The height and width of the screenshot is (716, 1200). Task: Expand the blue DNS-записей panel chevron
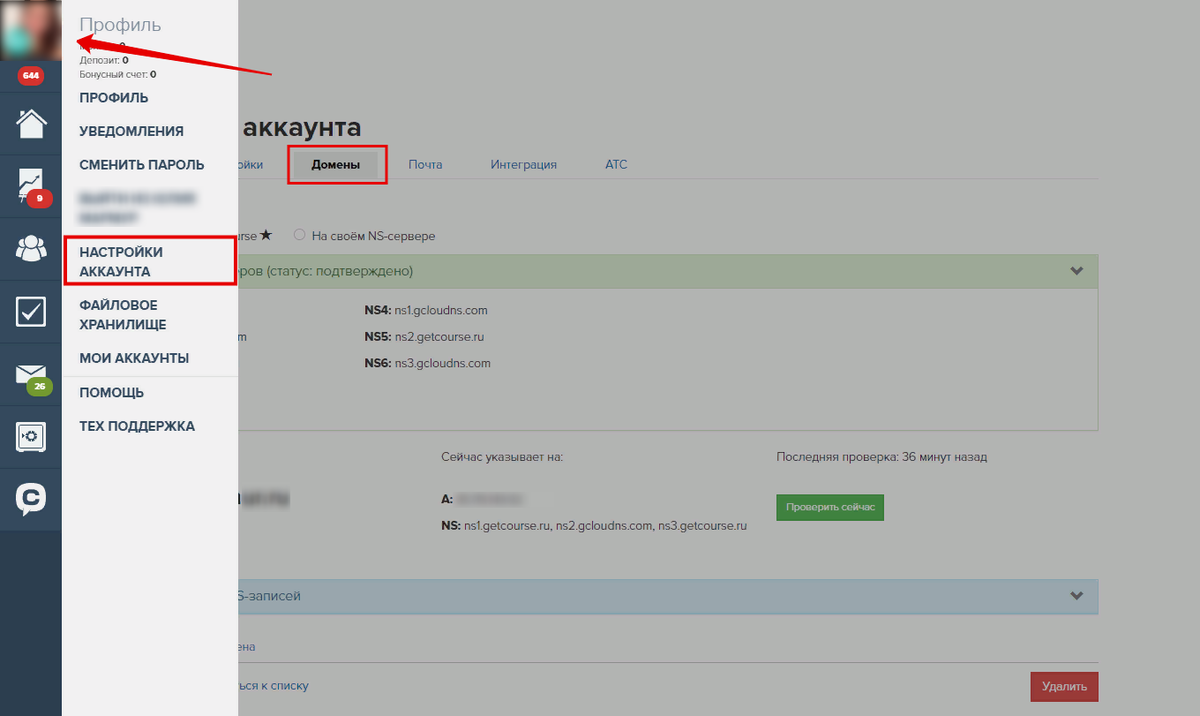coord(1077,596)
